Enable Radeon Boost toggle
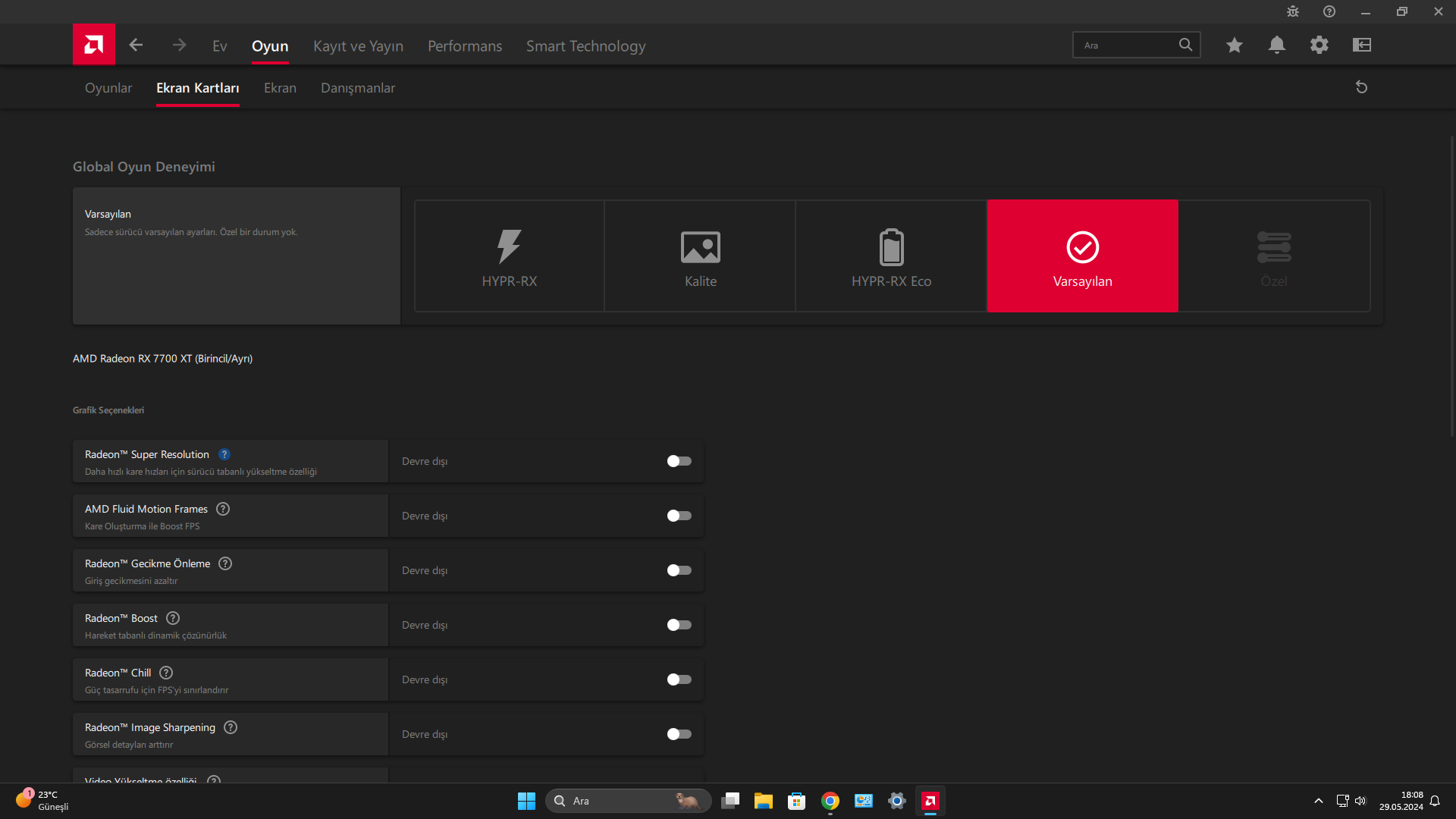The width and height of the screenshot is (1456, 819). [679, 625]
